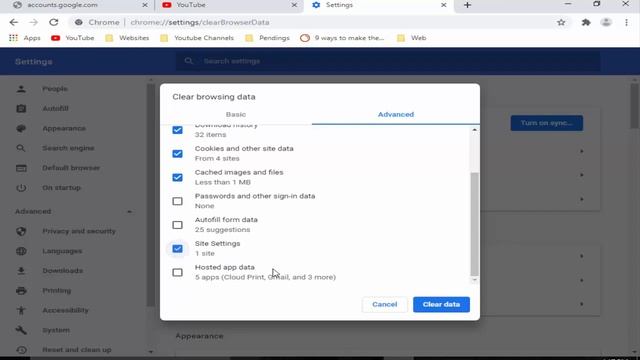Close the YouTube tab
Image resolution: width=640 pixels, height=360 pixels.
(294, 5)
